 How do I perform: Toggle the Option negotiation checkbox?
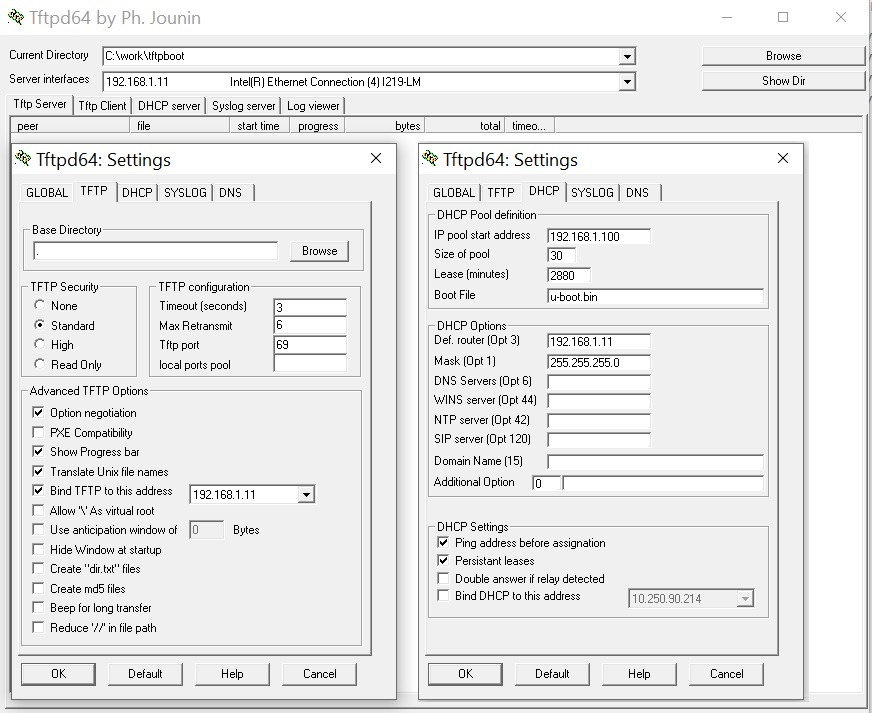(38, 413)
